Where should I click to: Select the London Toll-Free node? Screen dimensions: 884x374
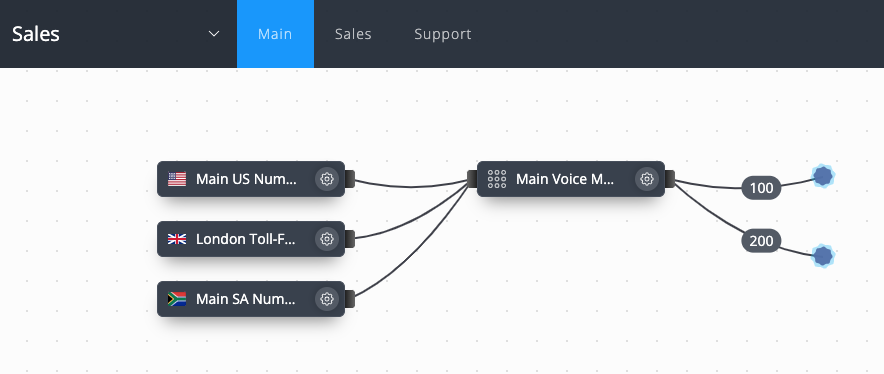[x=251, y=239]
